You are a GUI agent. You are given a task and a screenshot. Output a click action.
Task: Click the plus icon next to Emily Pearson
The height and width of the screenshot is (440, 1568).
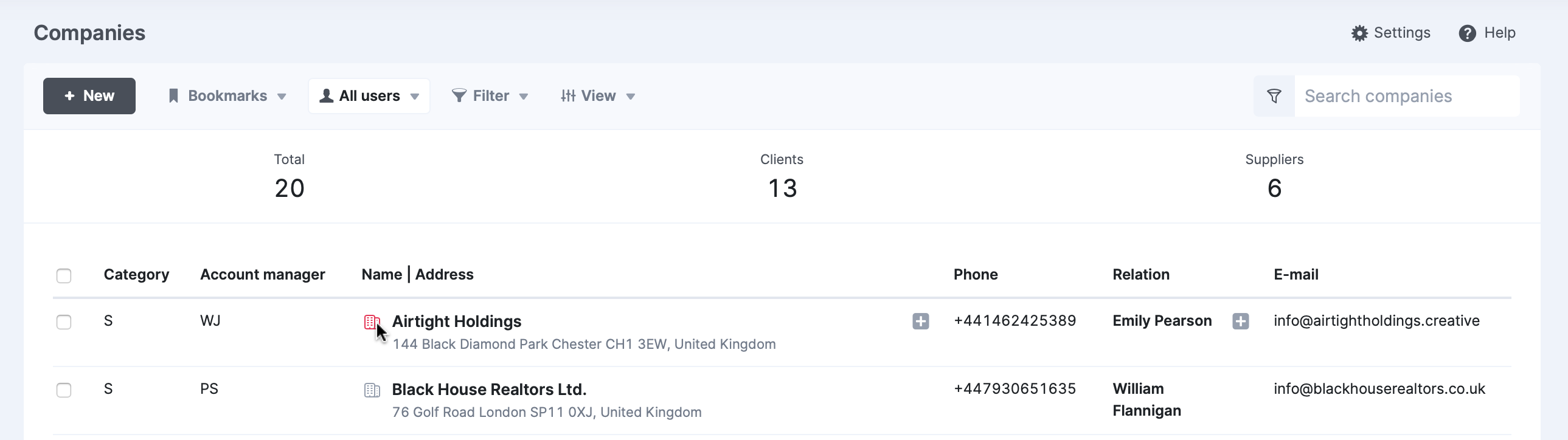pos(1240,321)
